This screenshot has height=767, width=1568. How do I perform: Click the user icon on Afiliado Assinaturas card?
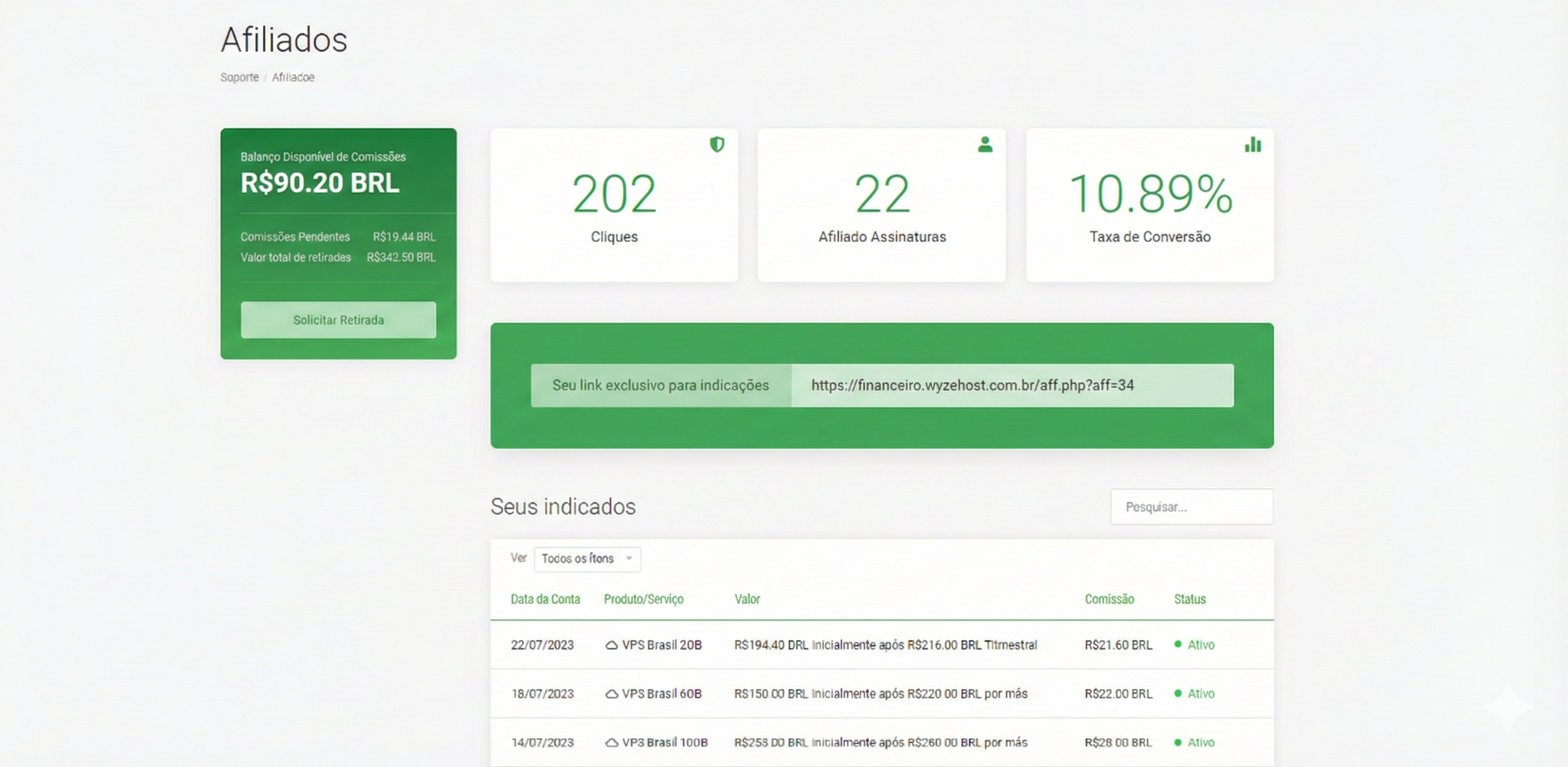pyautogui.click(x=985, y=144)
